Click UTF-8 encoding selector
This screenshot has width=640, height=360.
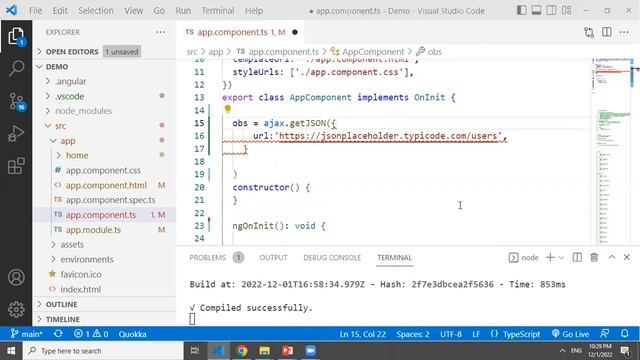coord(451,334)
